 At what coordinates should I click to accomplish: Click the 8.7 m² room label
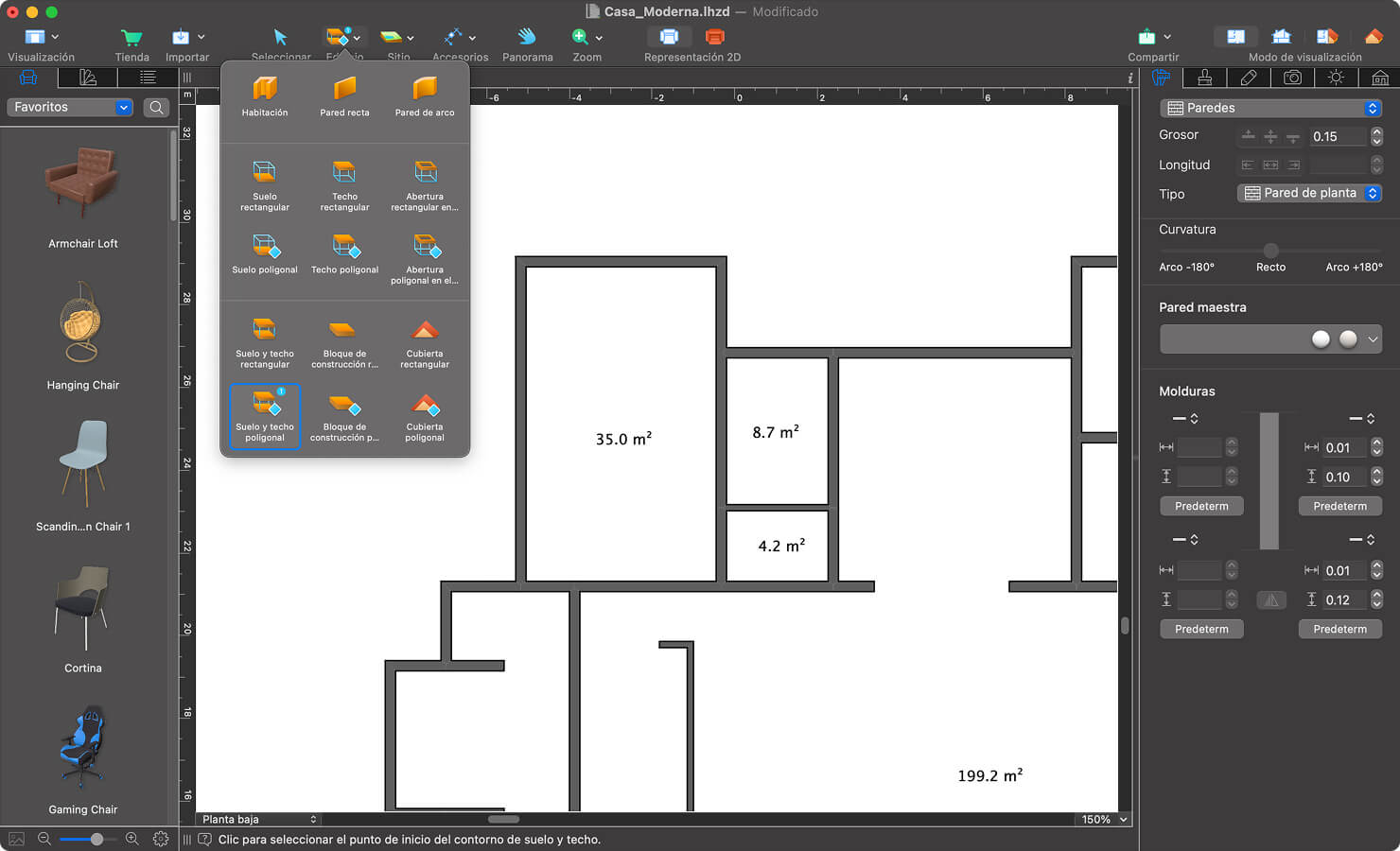point(776,432)
